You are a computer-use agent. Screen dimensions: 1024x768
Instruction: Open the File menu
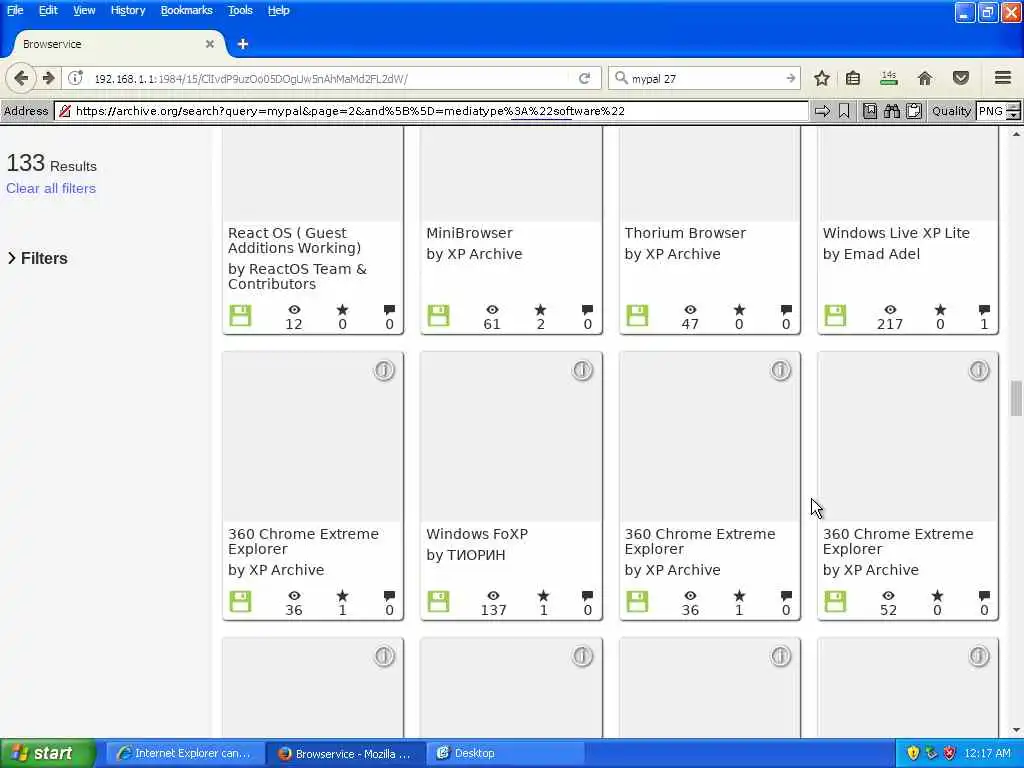click(15, 10)
